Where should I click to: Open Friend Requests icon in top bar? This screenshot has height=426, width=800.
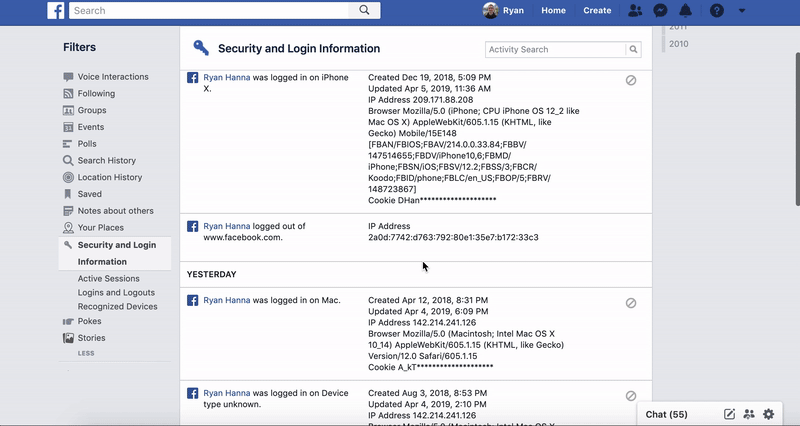point(635,10)
